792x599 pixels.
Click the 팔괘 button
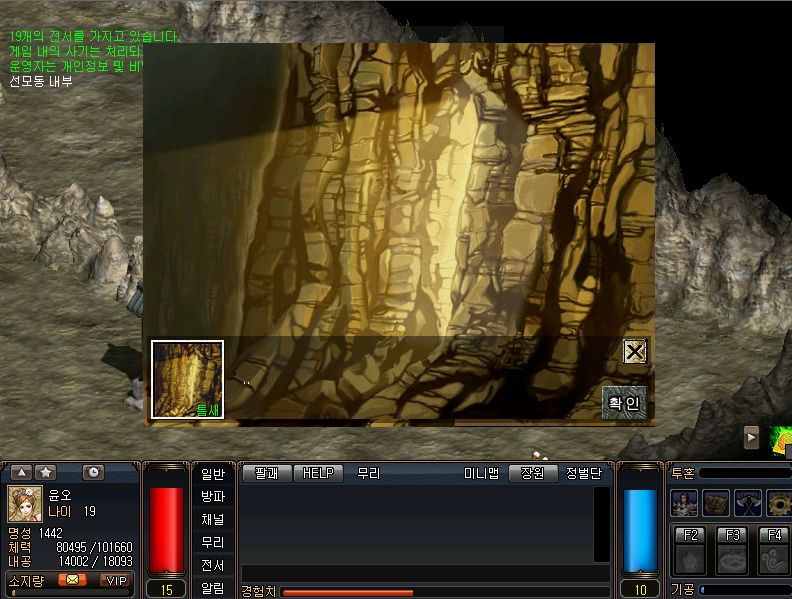point(267,473)
